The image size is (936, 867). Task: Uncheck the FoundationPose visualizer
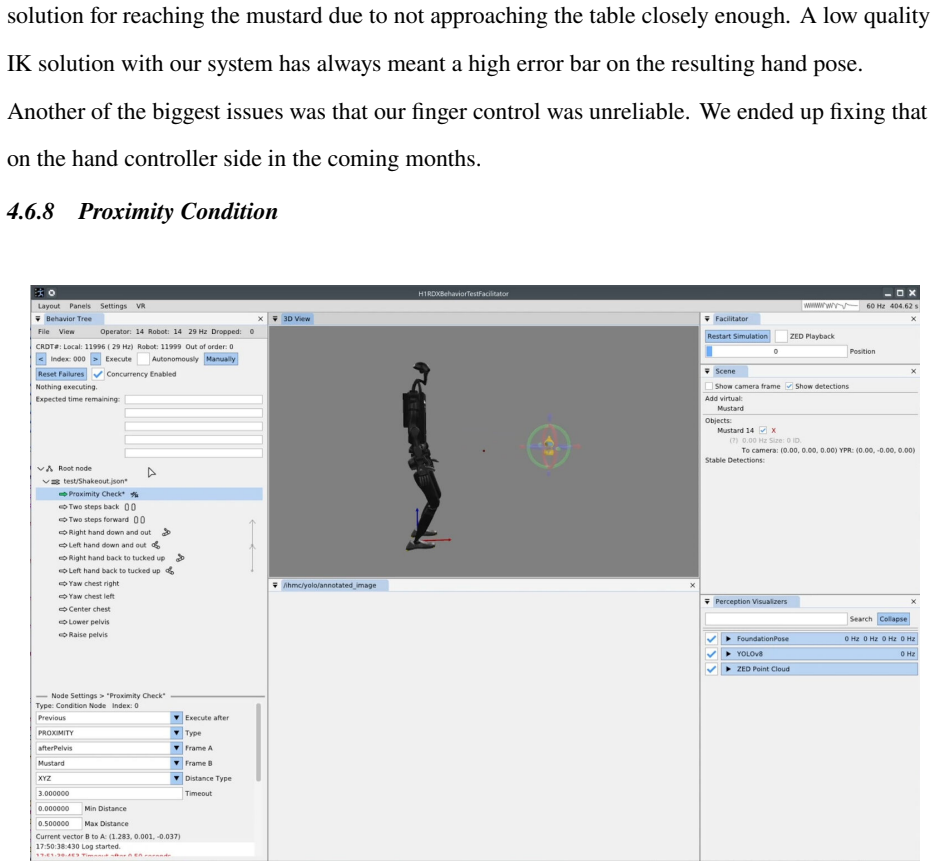tap(711, 639)
